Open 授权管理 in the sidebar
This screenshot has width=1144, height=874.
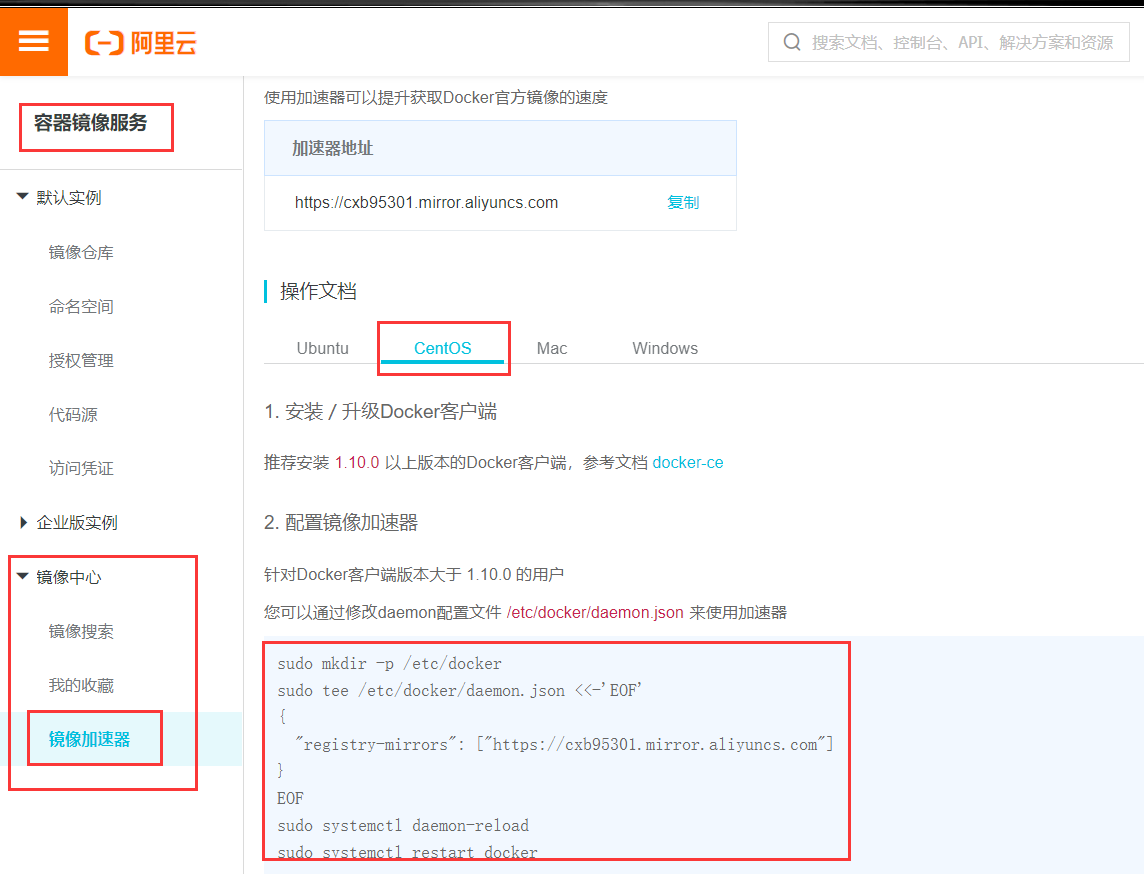[81, 360]
